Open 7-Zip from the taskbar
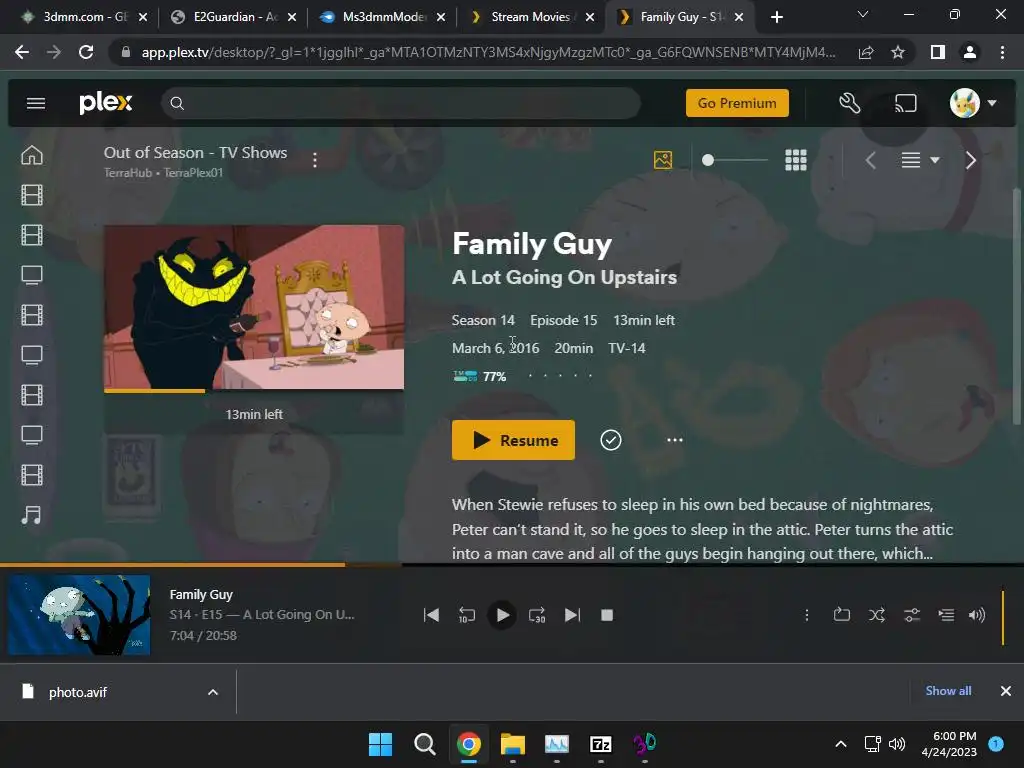This screenshot has height=768, width=1024. (x=600, y=744)
